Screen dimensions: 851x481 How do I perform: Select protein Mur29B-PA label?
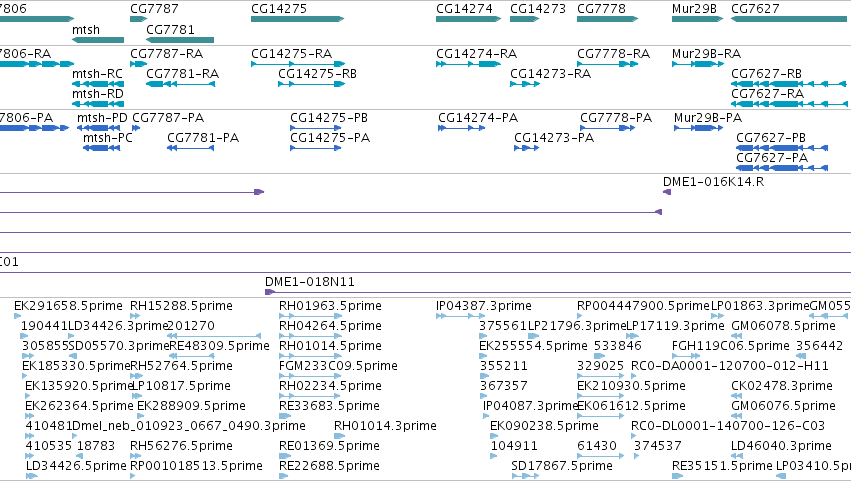(708, 118)
